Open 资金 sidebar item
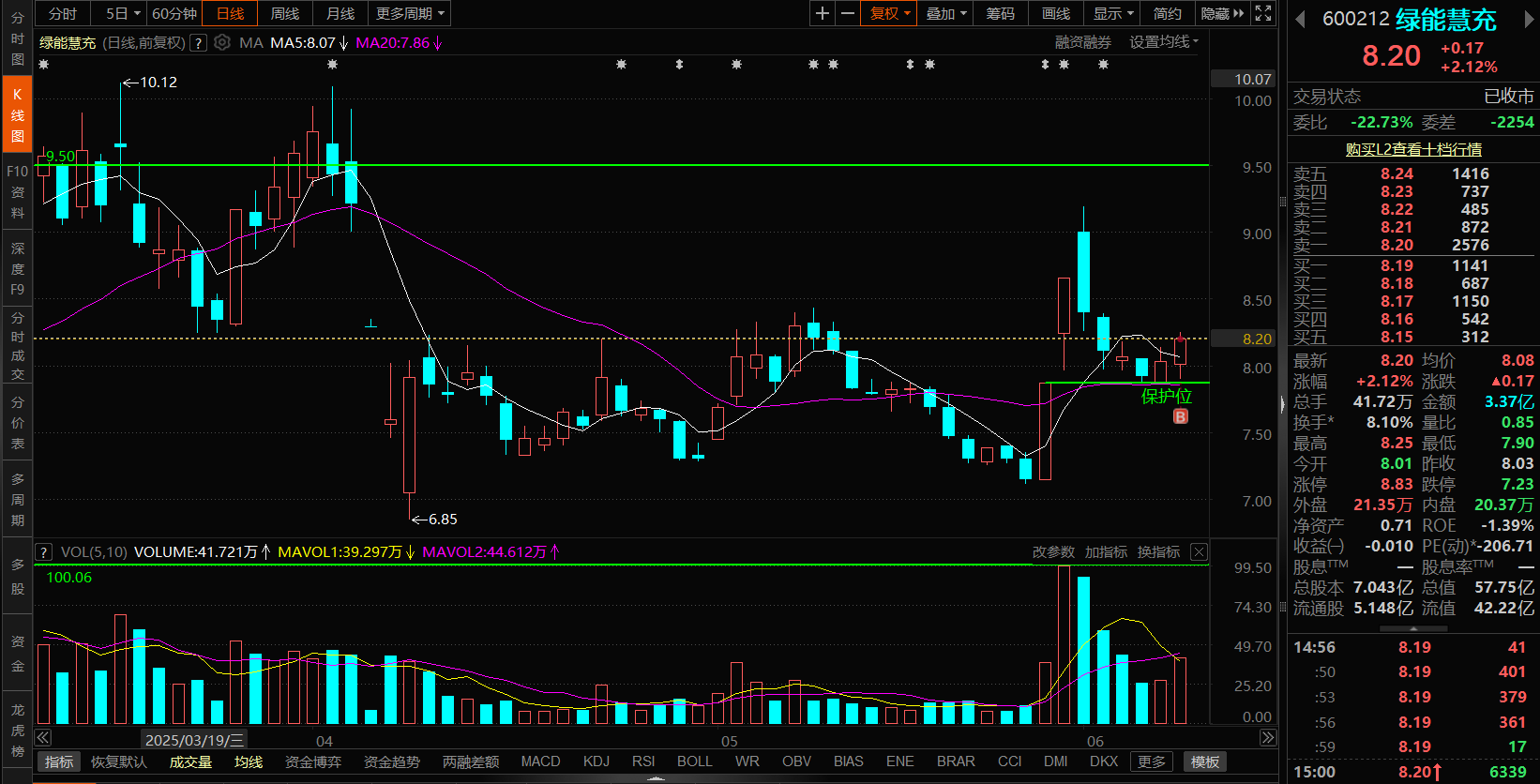The image size is (1540, 784). click(17, 654)
